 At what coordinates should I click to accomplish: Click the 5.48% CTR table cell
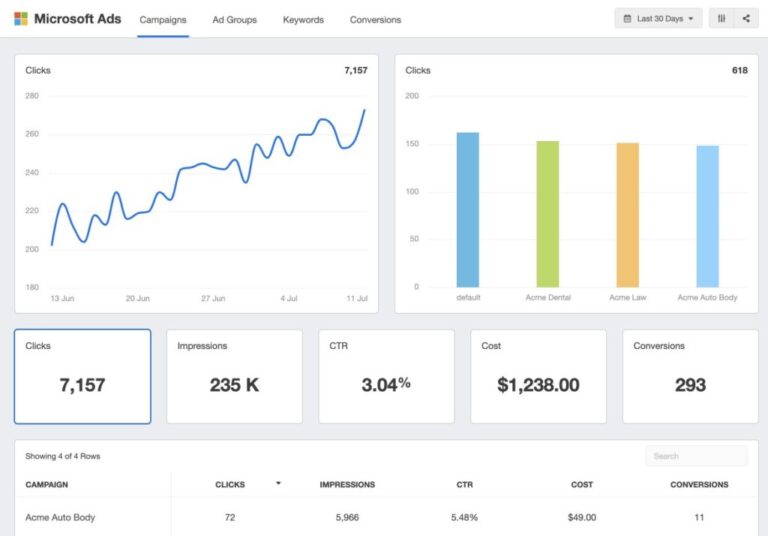tap(464, 517)
